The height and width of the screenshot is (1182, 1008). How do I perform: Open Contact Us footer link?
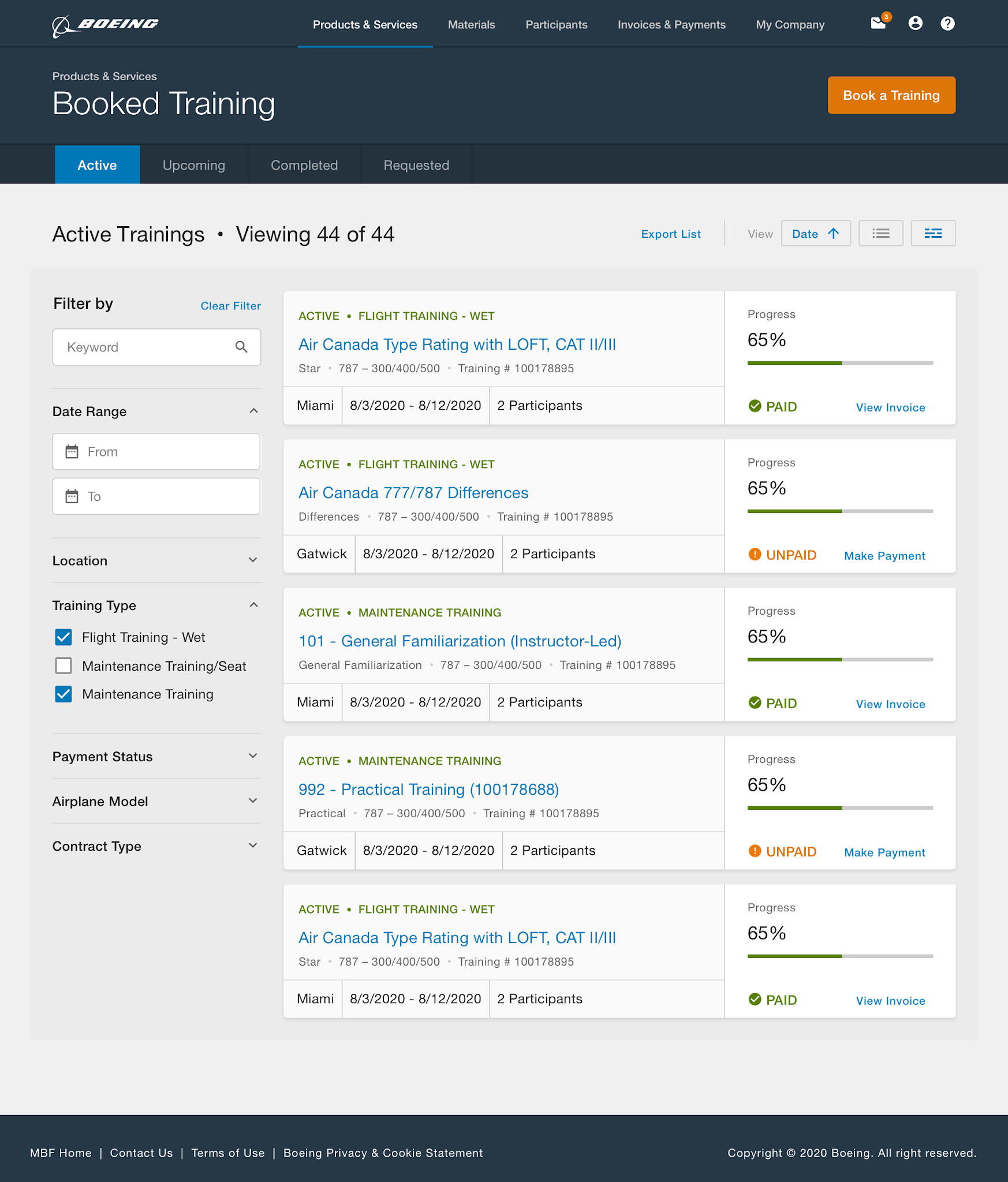coord(141,1153)
